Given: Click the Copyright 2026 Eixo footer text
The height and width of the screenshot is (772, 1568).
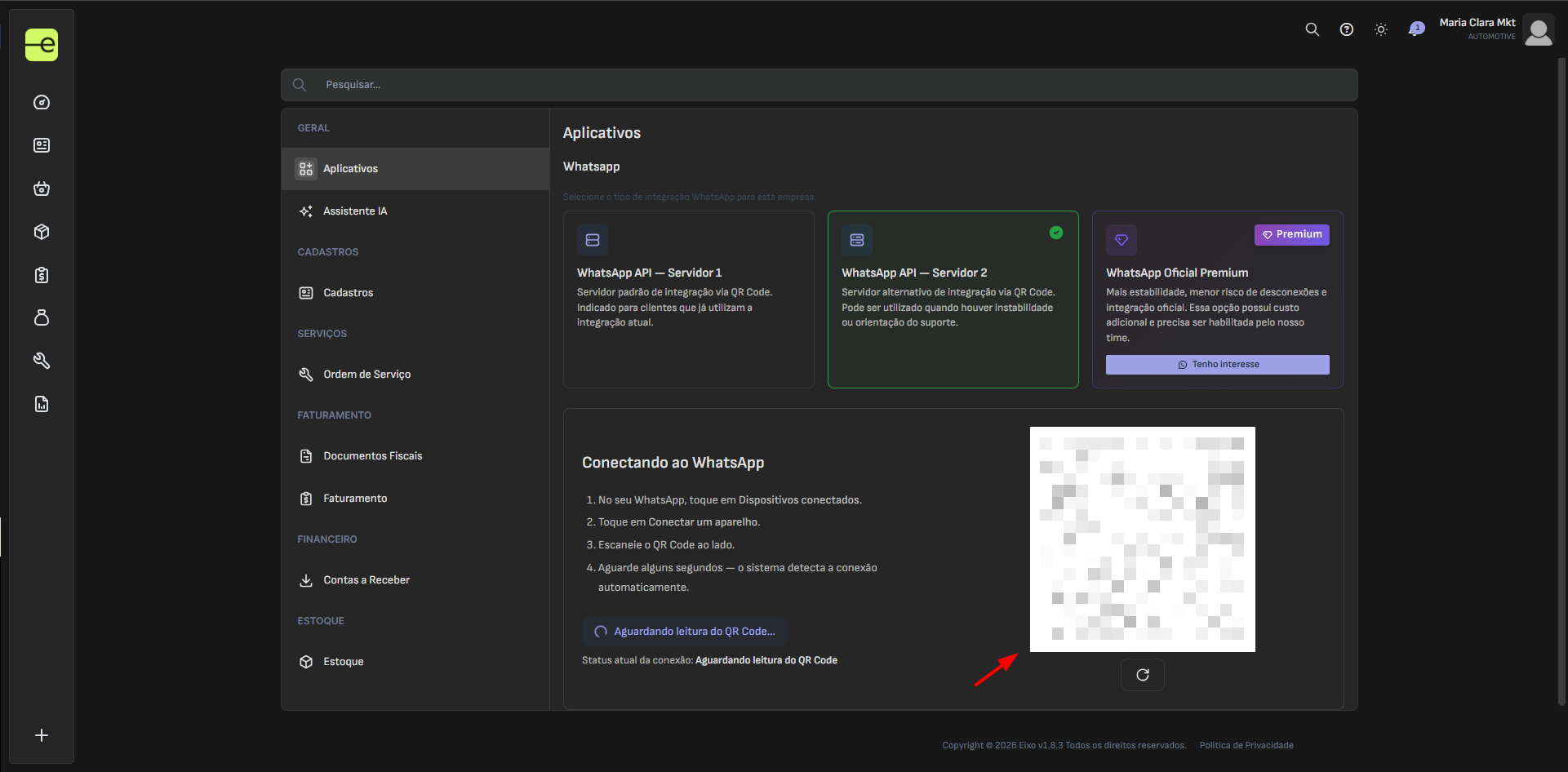Looking at the screenshot, I should (x=1064, y=746).
